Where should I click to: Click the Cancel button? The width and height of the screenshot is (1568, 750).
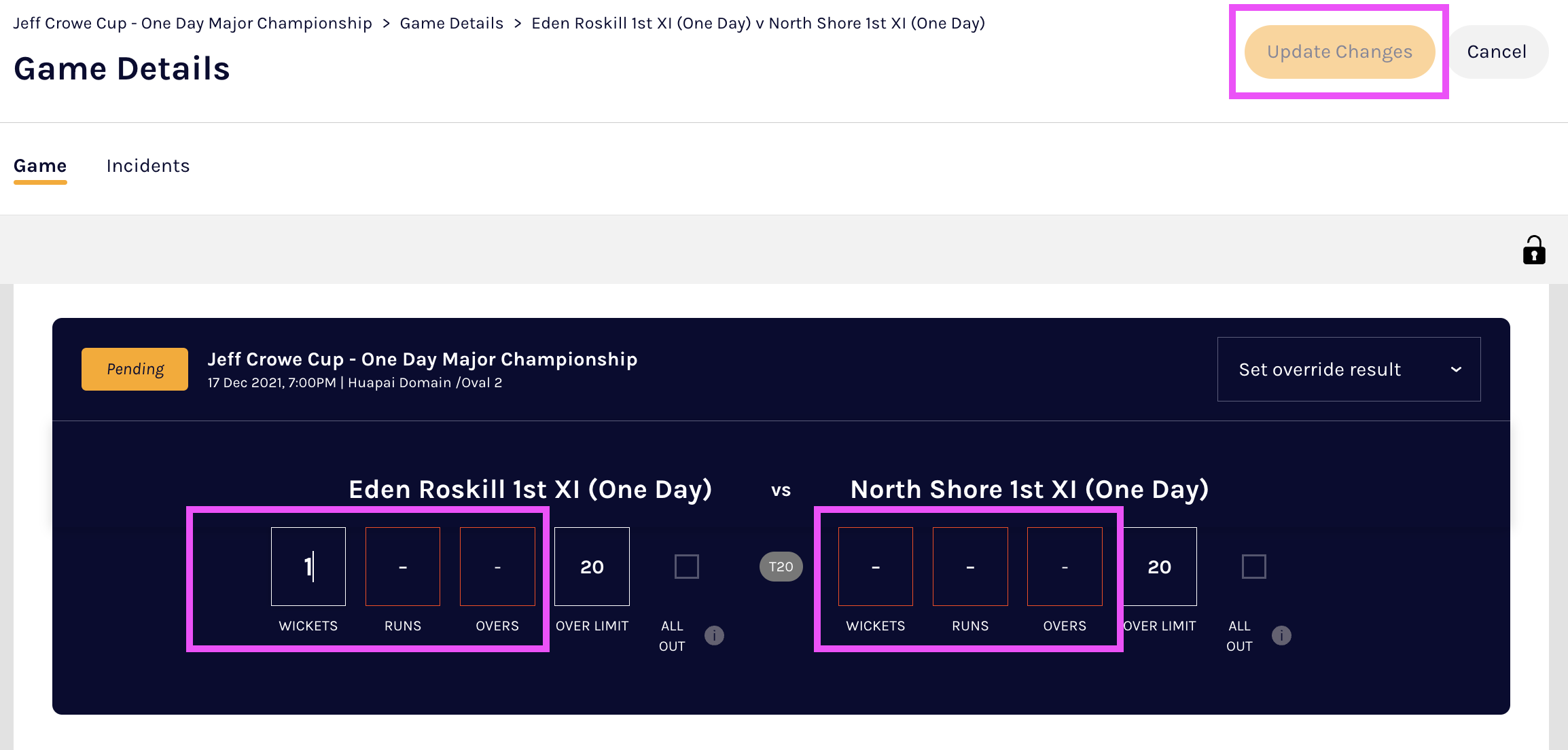[1497, 52]
